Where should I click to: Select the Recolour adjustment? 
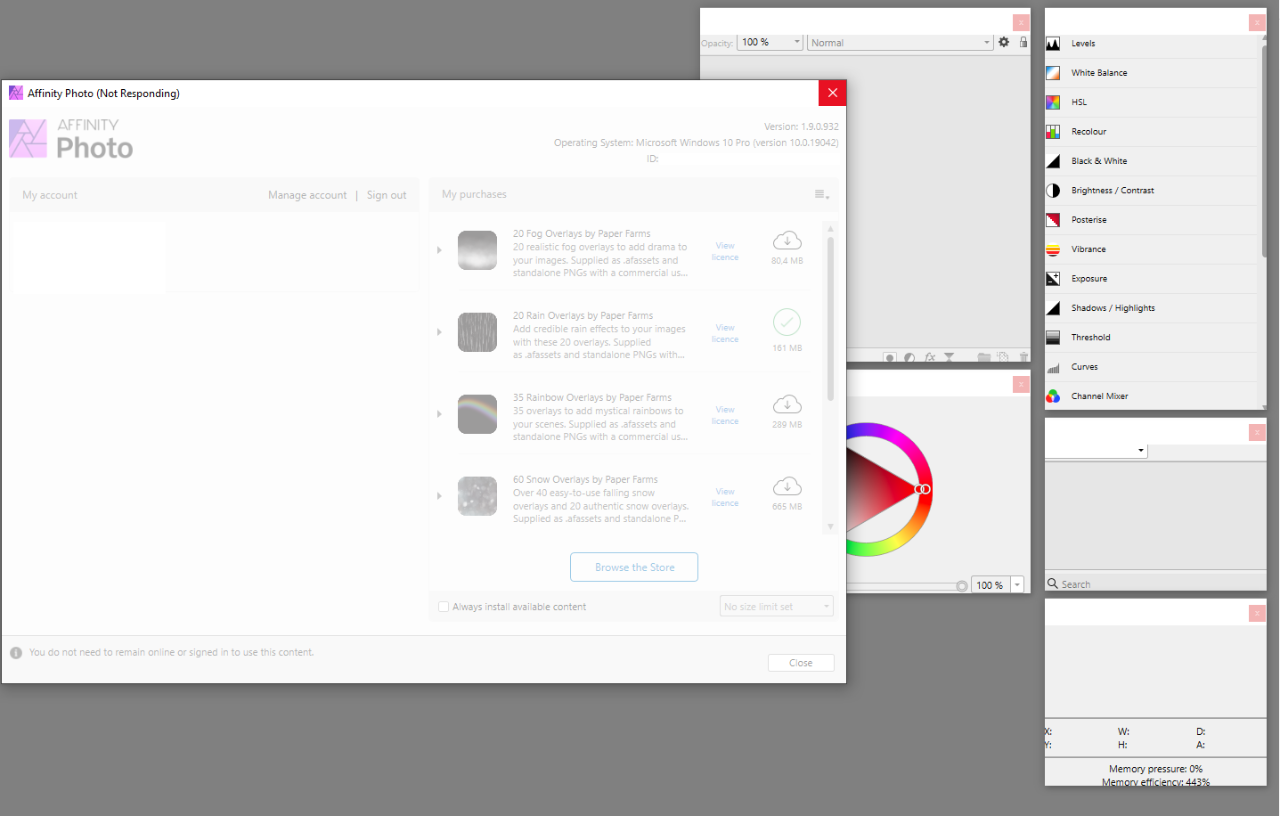click(x=1150, y=132)
